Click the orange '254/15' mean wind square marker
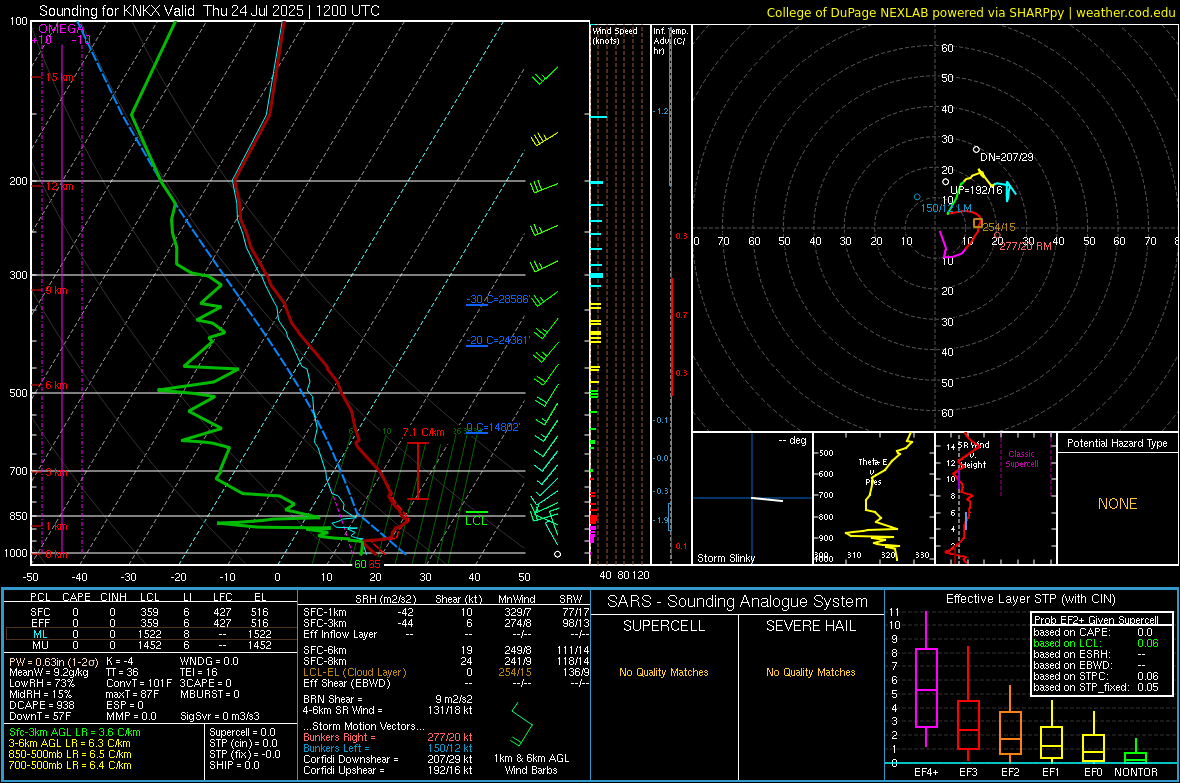1180x783 pixels. pos(978,223)
